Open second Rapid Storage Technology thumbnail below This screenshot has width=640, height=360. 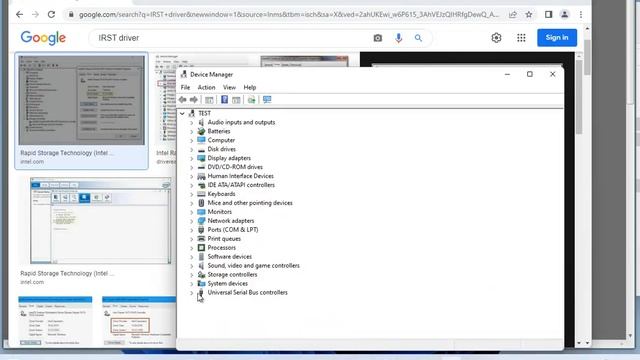[x=100, y=220]
